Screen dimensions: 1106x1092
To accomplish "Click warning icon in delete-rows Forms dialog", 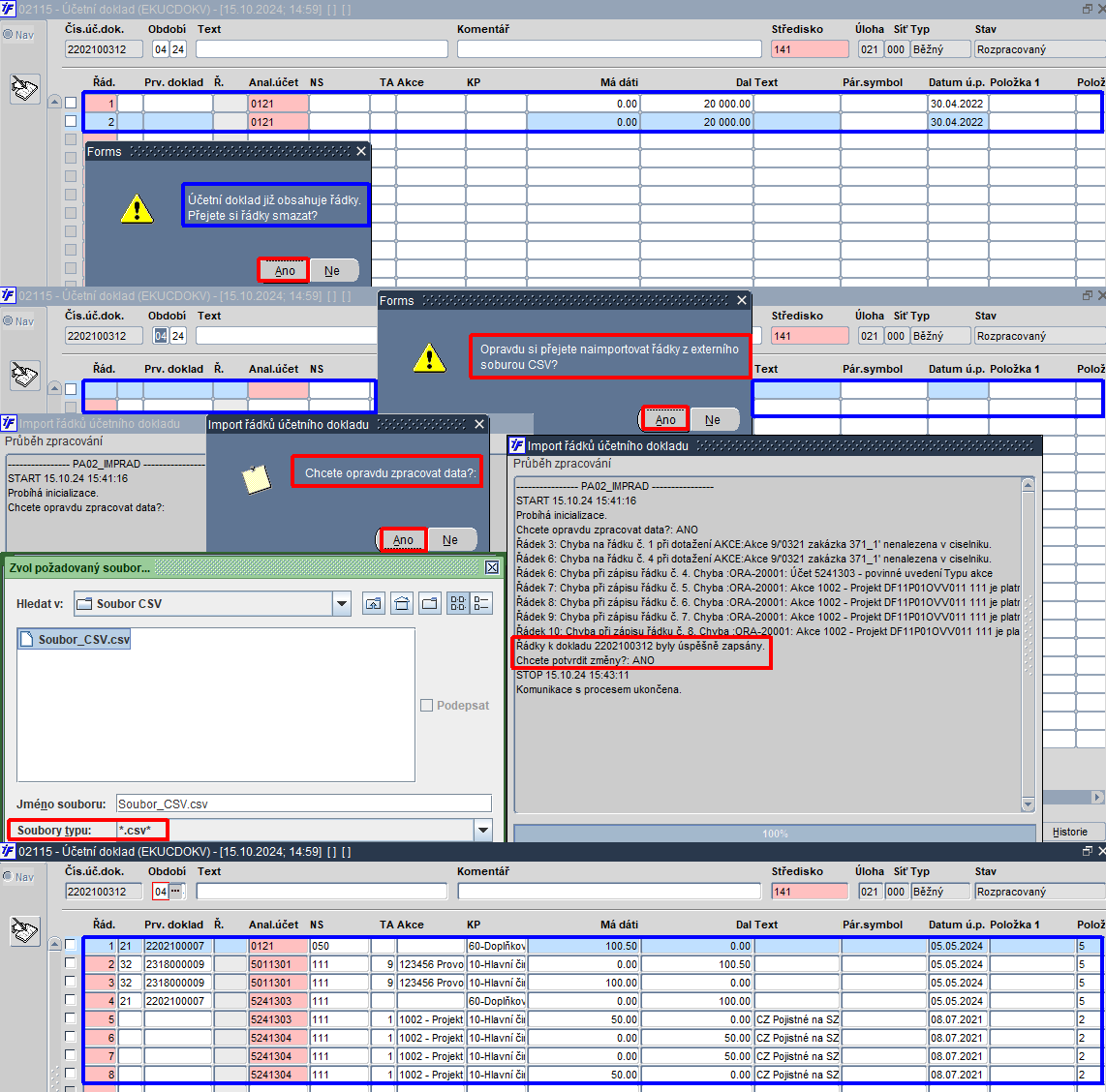I will tap(137, 209).
